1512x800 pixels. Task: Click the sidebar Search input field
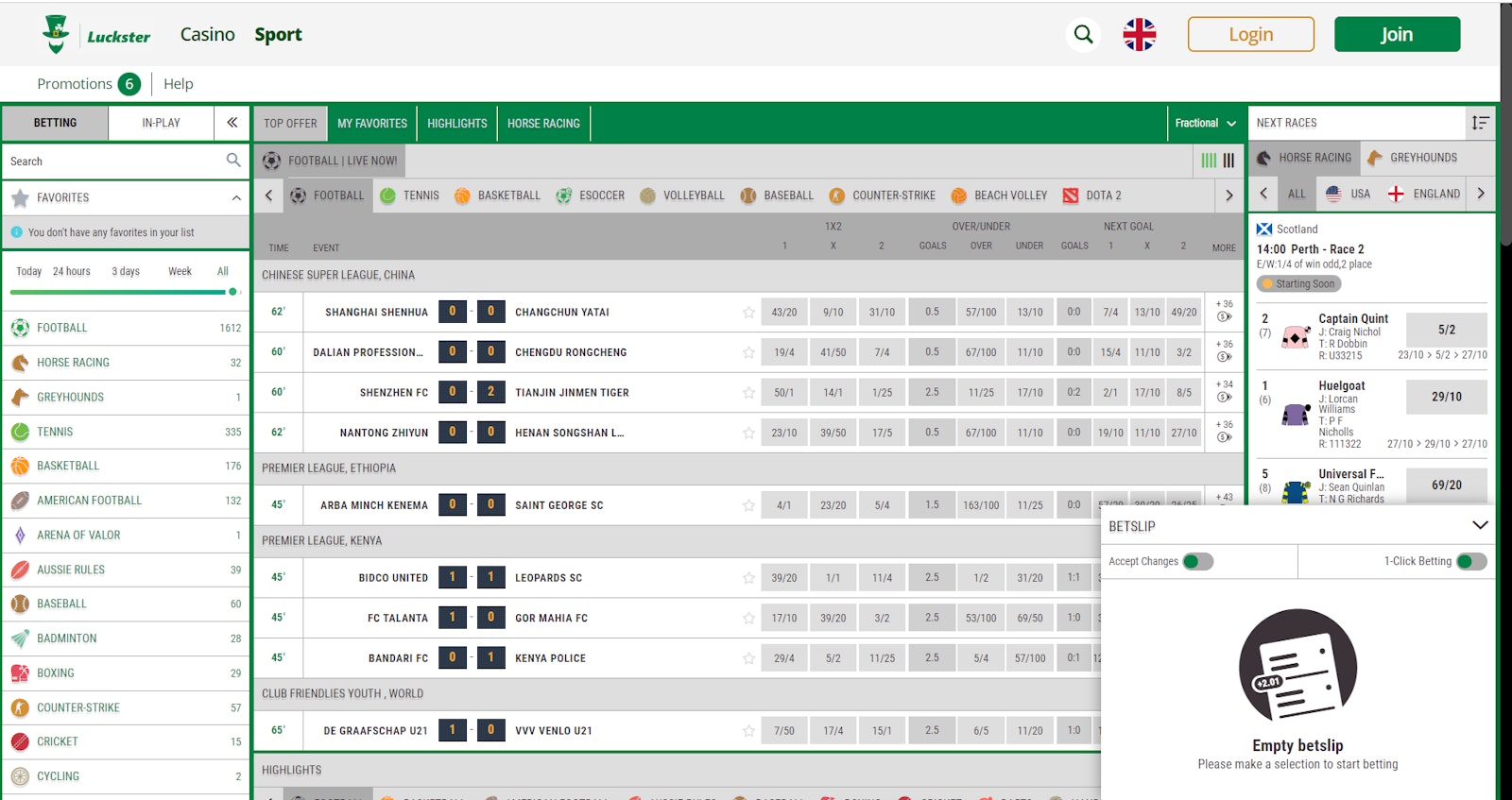tap(113, 162)
